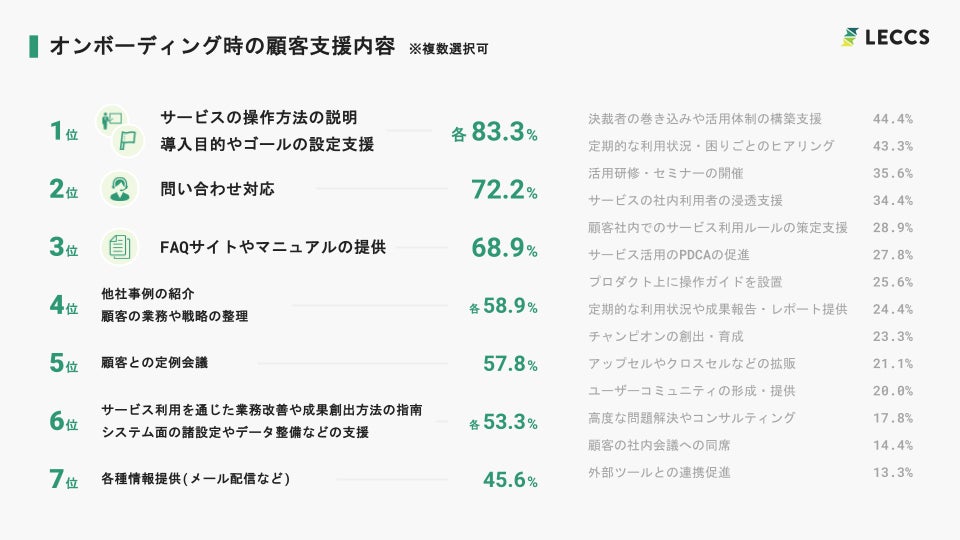Screen dimensions: 960x540
Task: Select the 顧客との定例会議 row label
Action: (x=154, y=362)
